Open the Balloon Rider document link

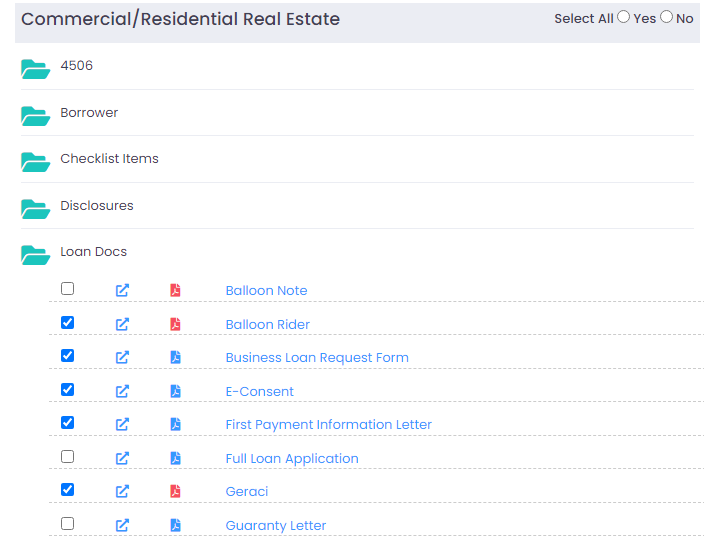pos(268,324)
